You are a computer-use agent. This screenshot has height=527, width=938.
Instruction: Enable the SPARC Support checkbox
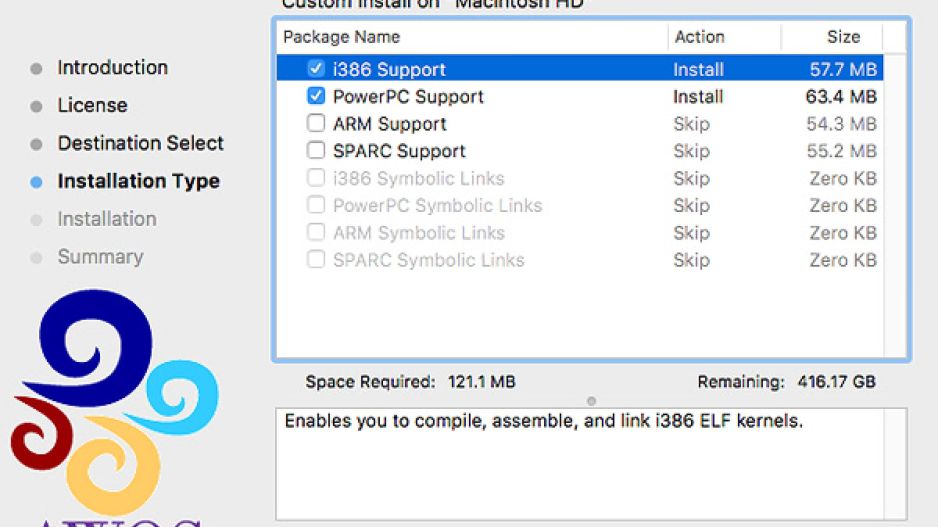click(x=316, y=150)
